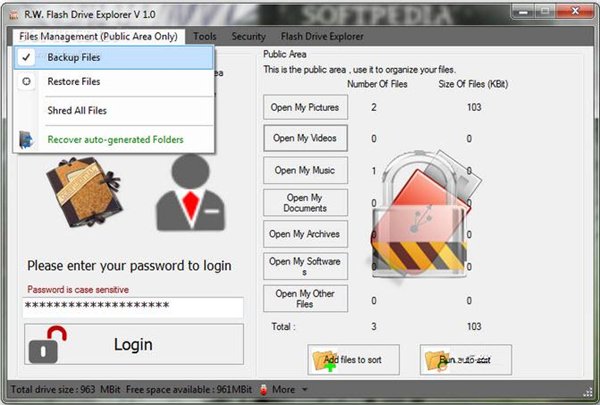Click Add files to sort button

[354, 360]
